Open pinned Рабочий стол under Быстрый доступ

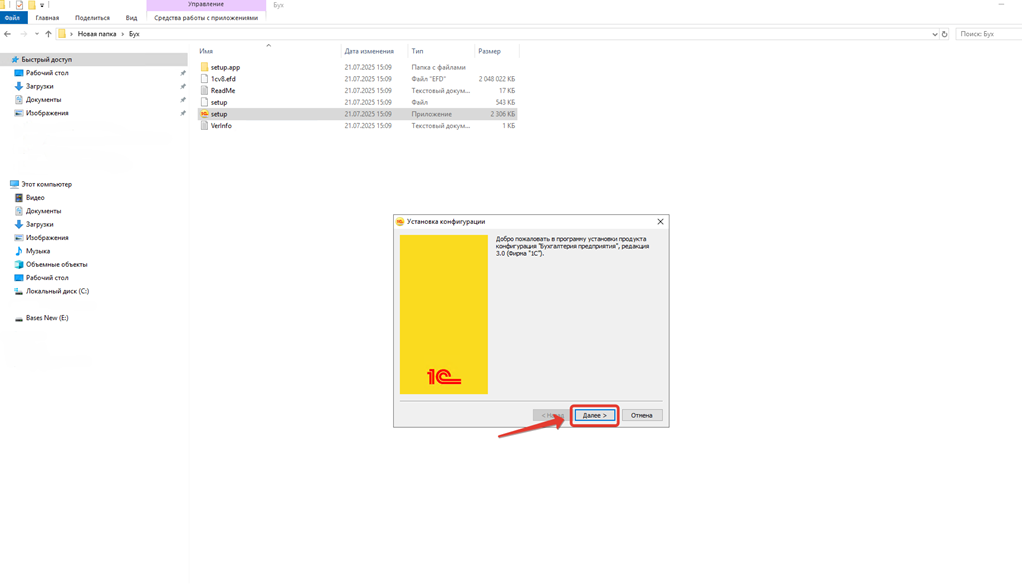[x=47, y=73]
